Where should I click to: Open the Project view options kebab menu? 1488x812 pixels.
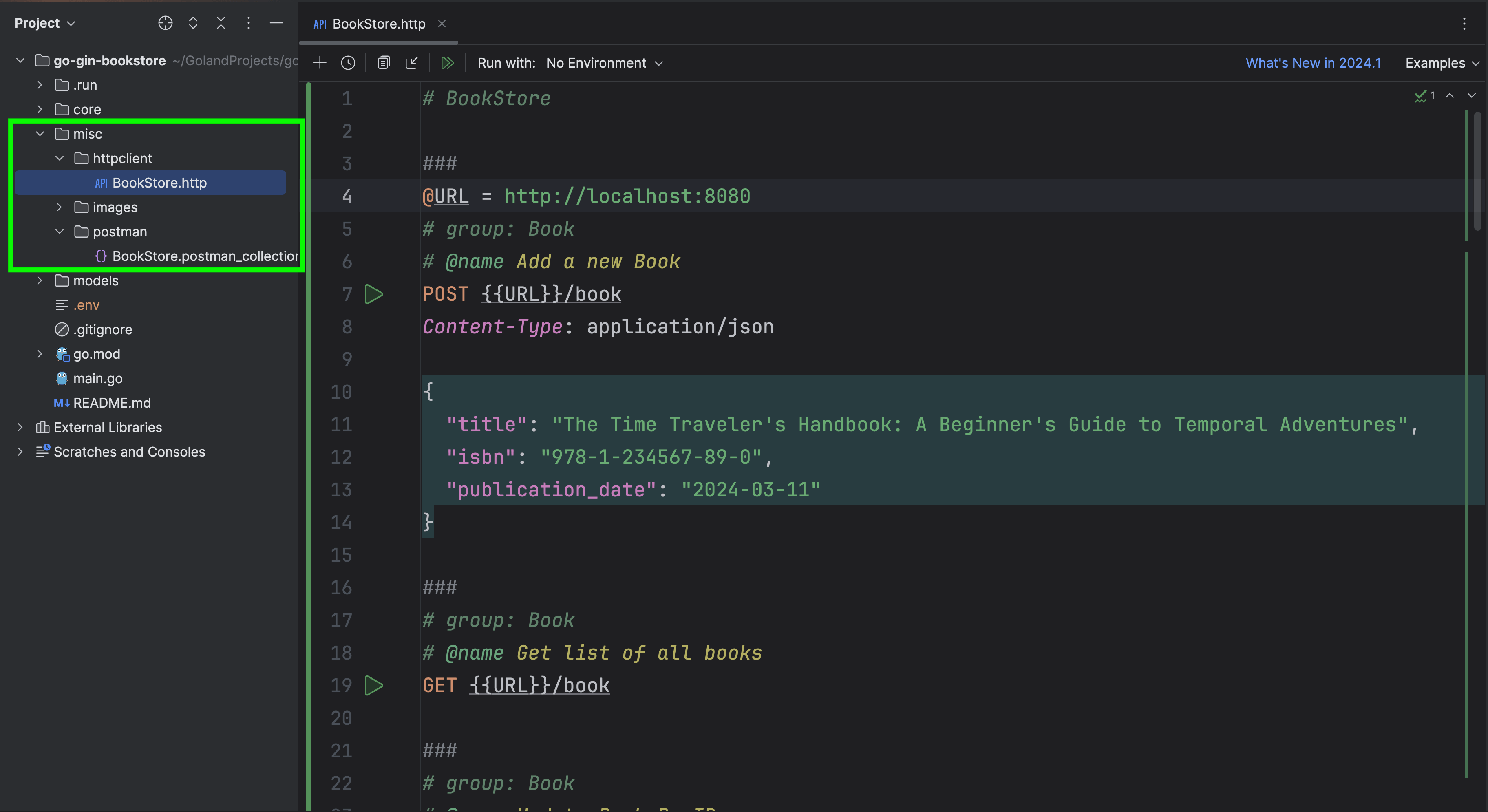click(x=248, y=23)
